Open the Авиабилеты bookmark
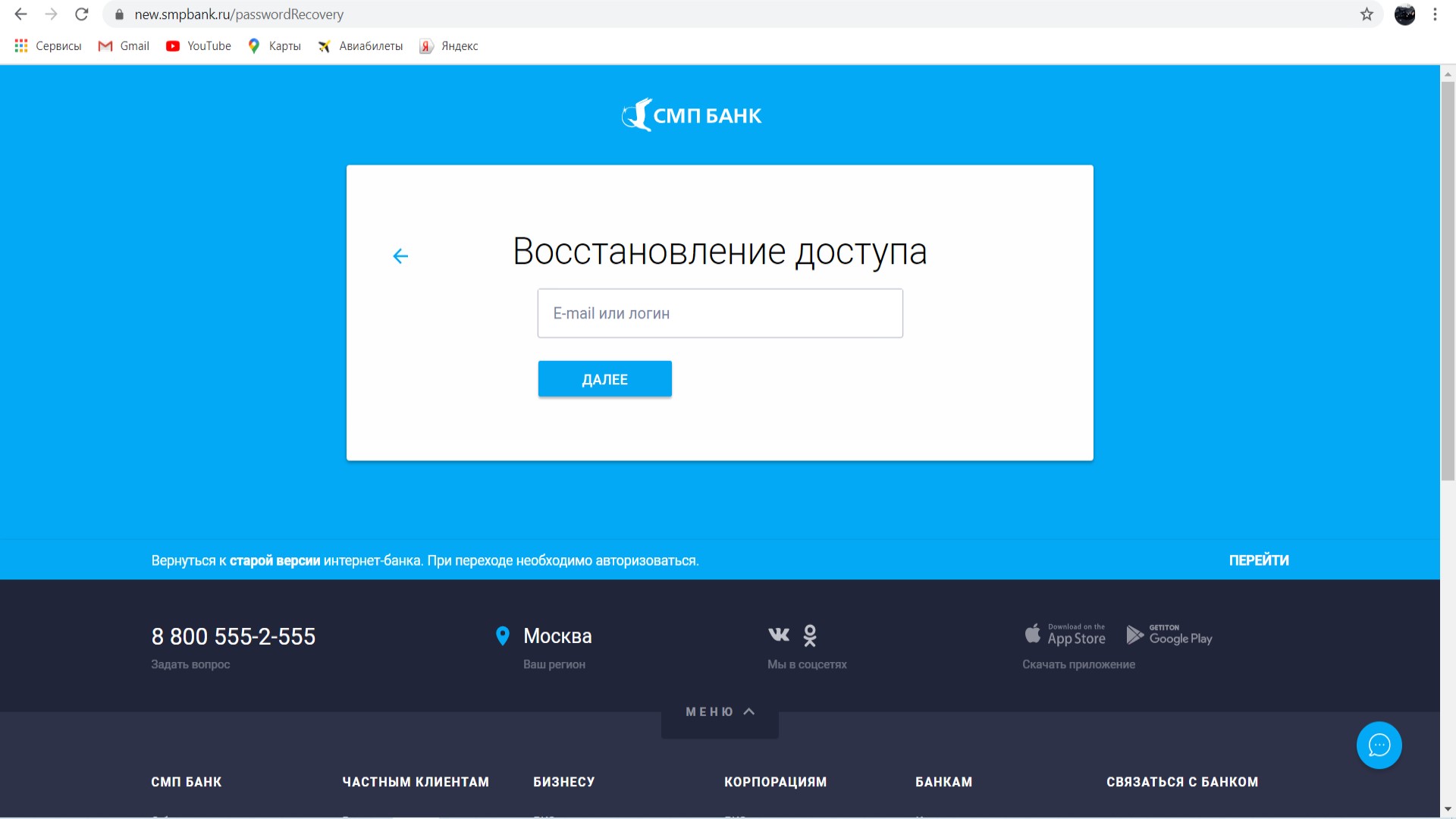Screen dimensions: 1456x819 360,46
